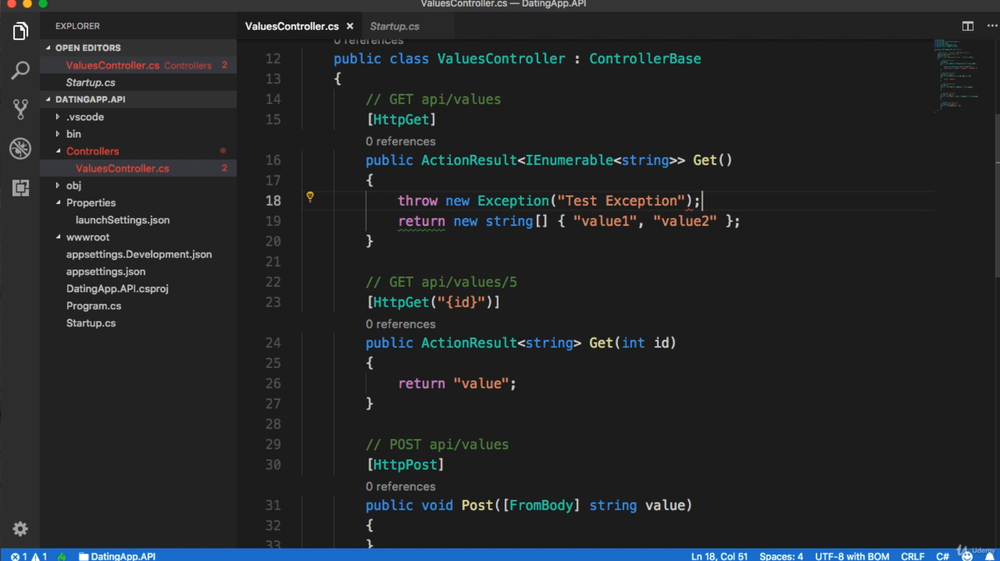Image resolution: width=1000 pixels, height=561 pixels.
Task: Switch to the ValuesController.cs tab
Action: (292, 26)
